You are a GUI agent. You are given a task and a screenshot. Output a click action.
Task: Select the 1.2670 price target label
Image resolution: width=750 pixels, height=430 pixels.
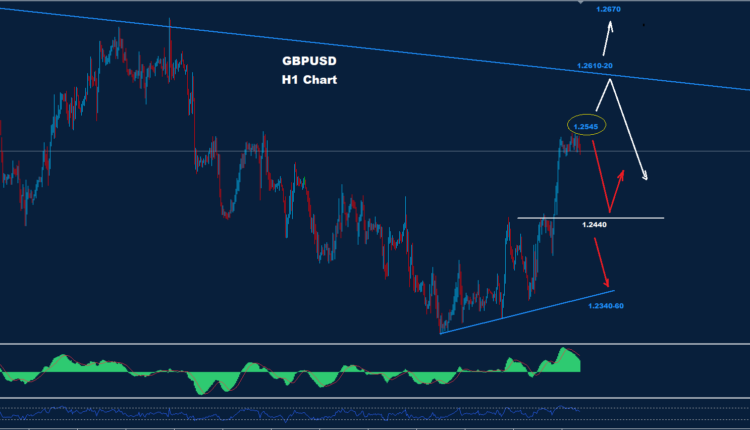point(608,9)
